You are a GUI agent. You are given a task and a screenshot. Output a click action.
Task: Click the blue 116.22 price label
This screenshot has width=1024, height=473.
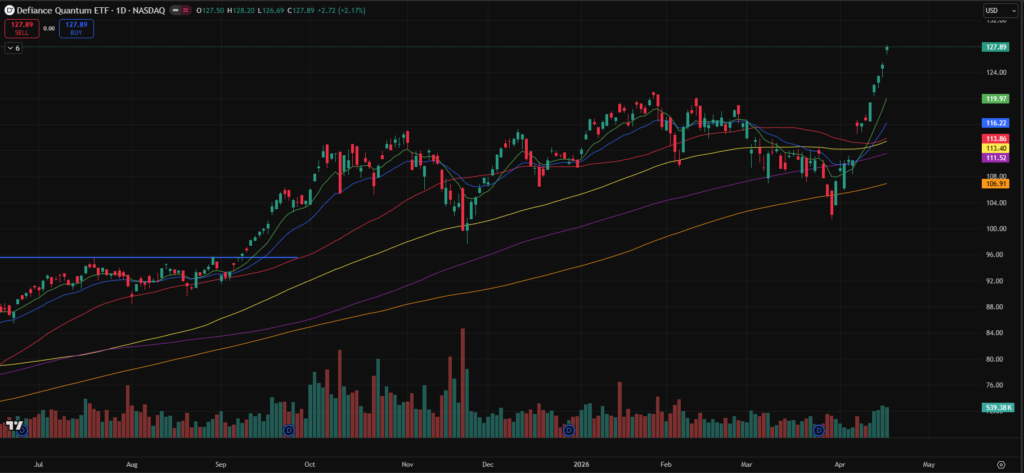[995, 122]
